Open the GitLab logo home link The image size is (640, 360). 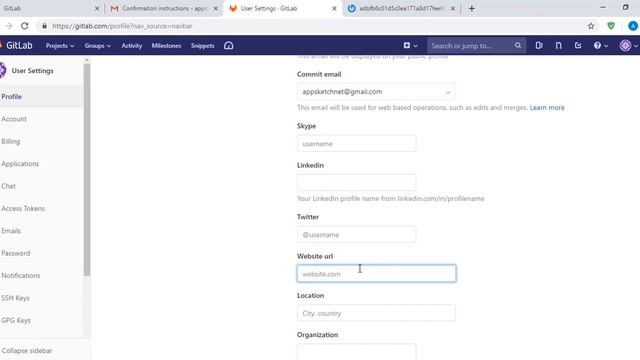click(x=16, y=45)
